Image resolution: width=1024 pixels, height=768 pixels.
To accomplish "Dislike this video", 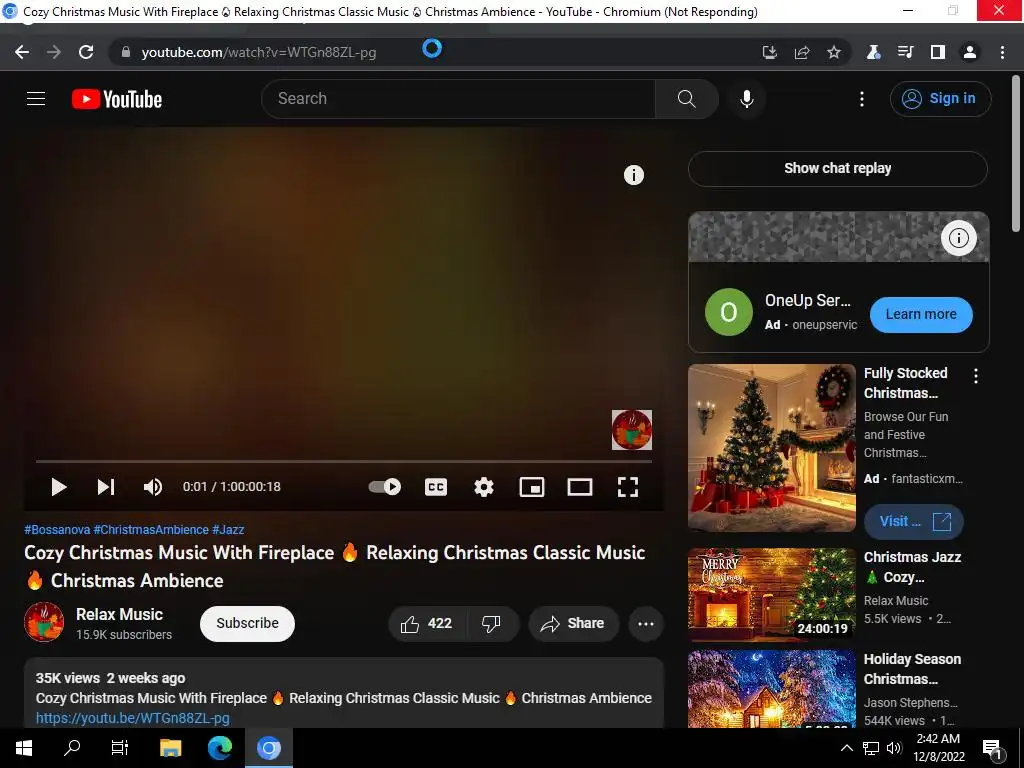I will click(492, 624).
